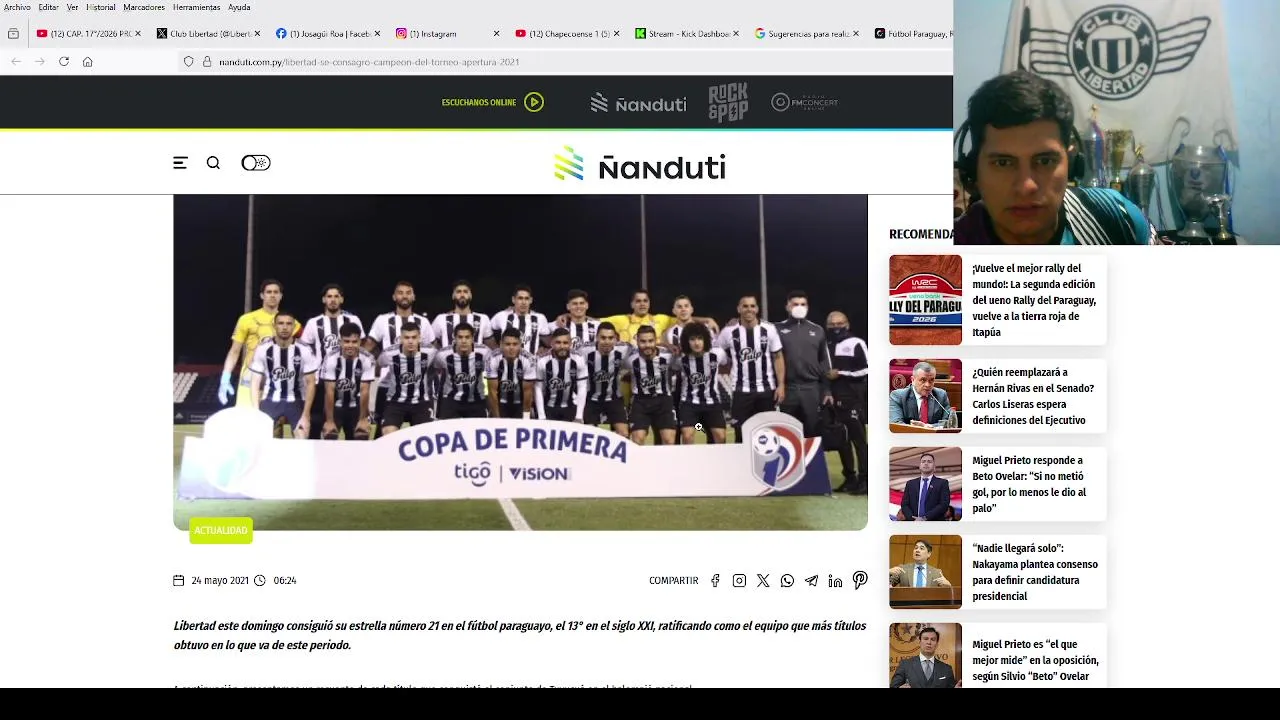Click the 24 mayo 2021 date text
Screen dimensions: 1280x720
tap(220, 580)
